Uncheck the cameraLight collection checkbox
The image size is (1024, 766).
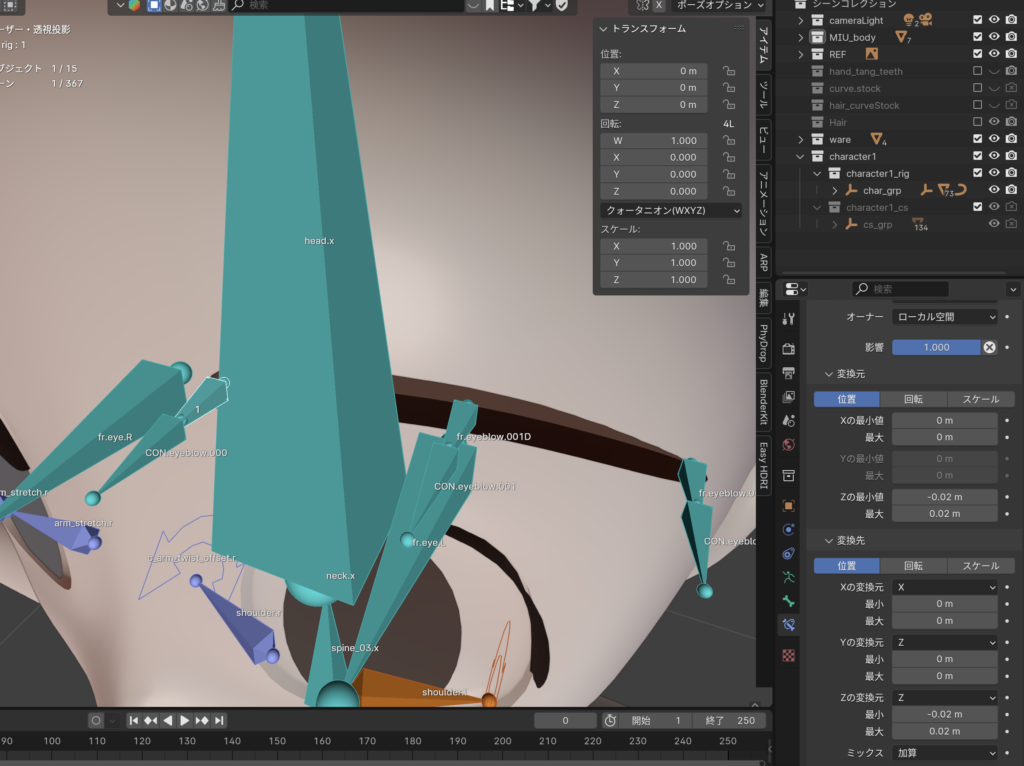pyautogui.click(x=977, y=20)
